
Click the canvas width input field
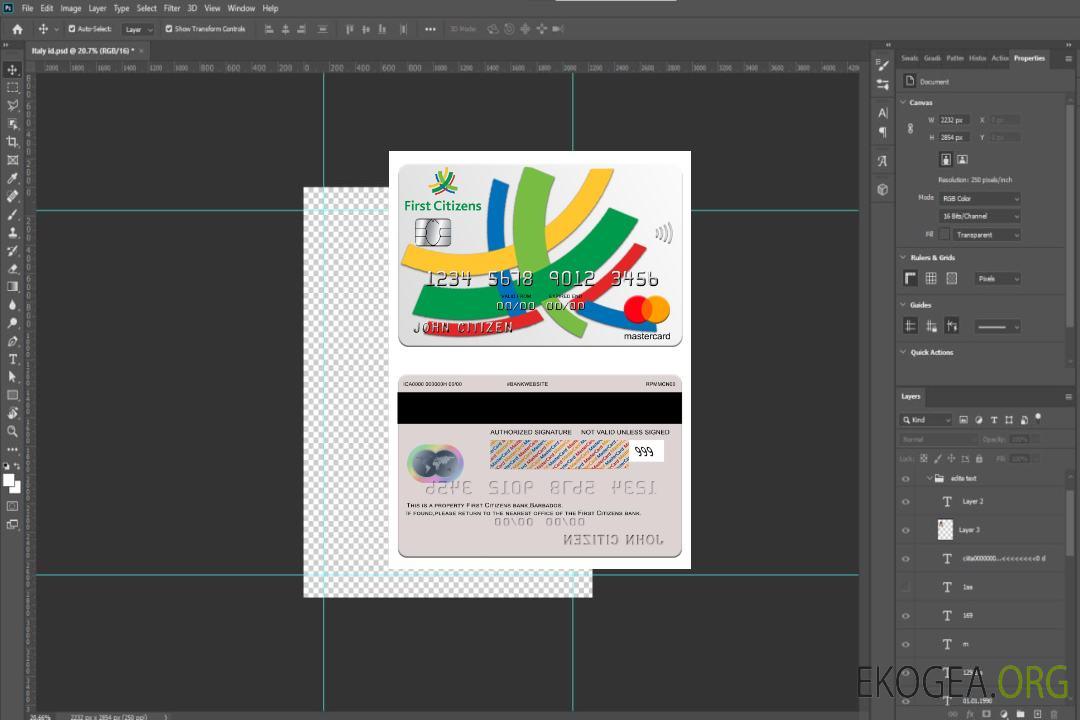click(953, 120)
